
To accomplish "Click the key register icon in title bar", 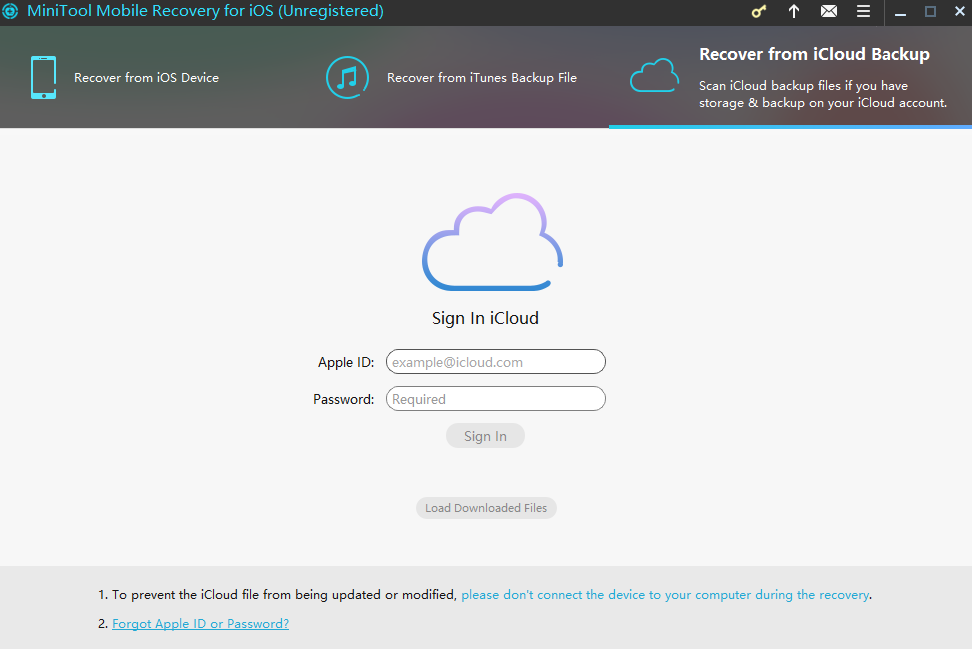I will 759,11.
